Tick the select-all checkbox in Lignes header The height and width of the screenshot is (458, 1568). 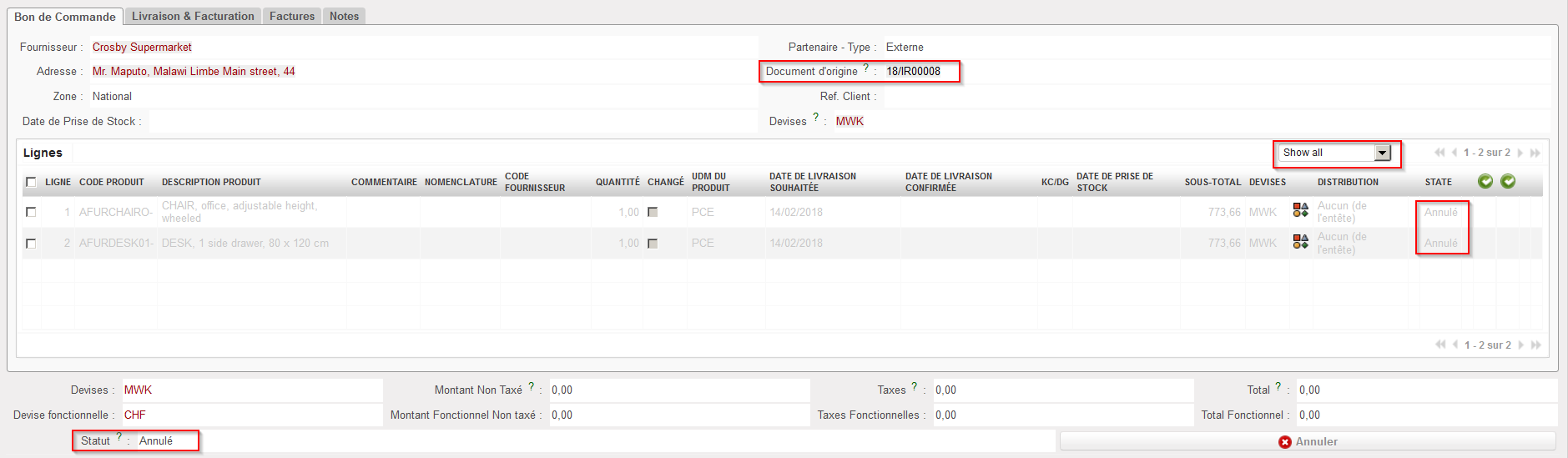pos(31,182)
